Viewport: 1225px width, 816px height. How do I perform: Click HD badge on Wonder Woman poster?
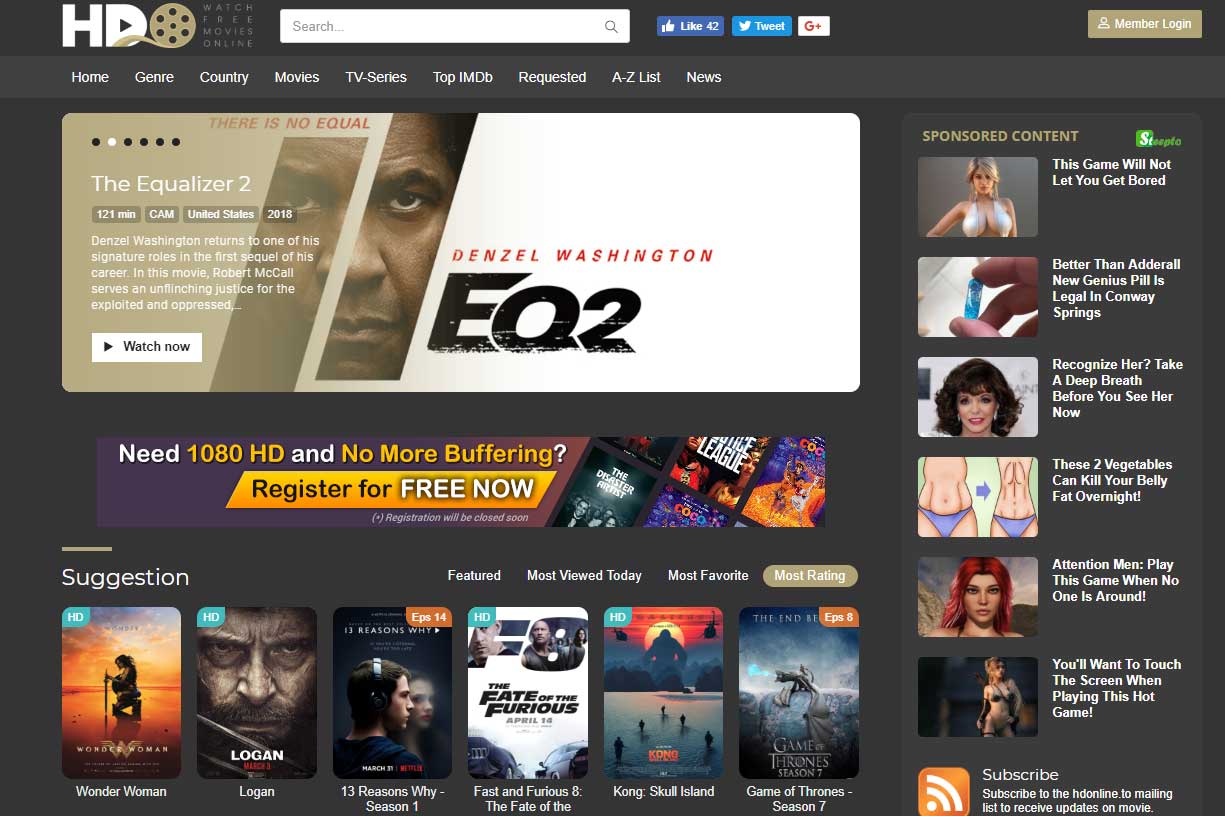[75, 617]
